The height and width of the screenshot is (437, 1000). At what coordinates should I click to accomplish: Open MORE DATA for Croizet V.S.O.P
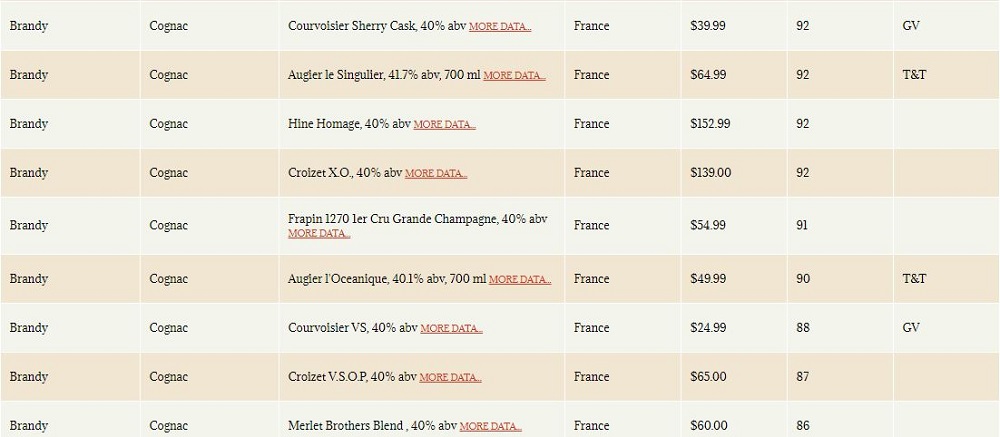(x=450, y=378)
